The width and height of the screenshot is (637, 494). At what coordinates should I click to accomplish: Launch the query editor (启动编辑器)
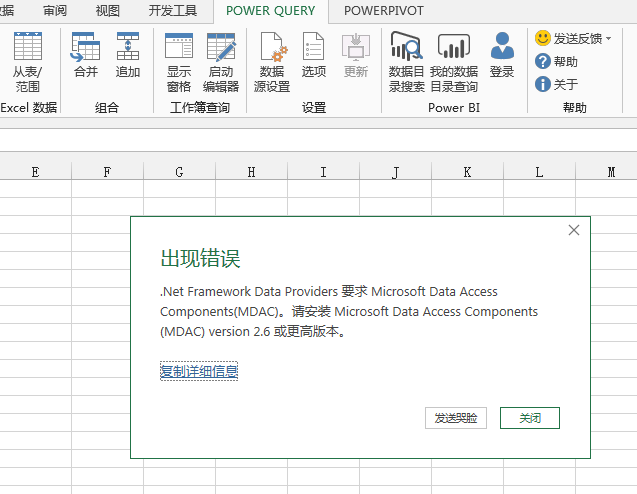tap(221, 62)
